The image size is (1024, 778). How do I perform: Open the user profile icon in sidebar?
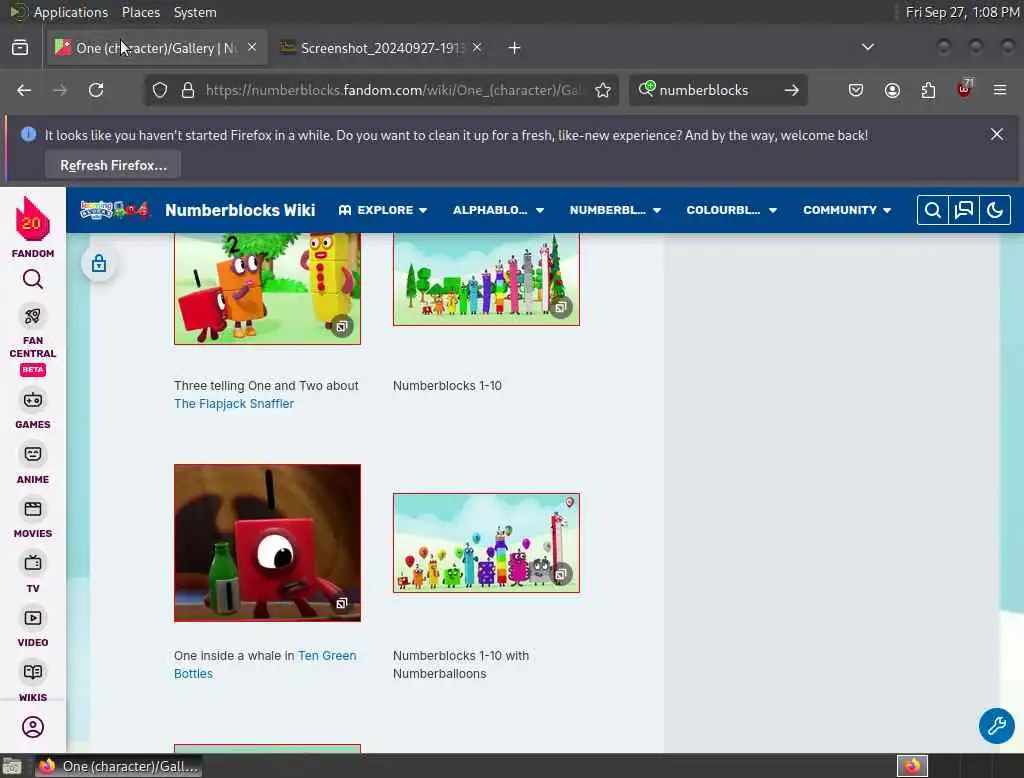tap(33, 727)
